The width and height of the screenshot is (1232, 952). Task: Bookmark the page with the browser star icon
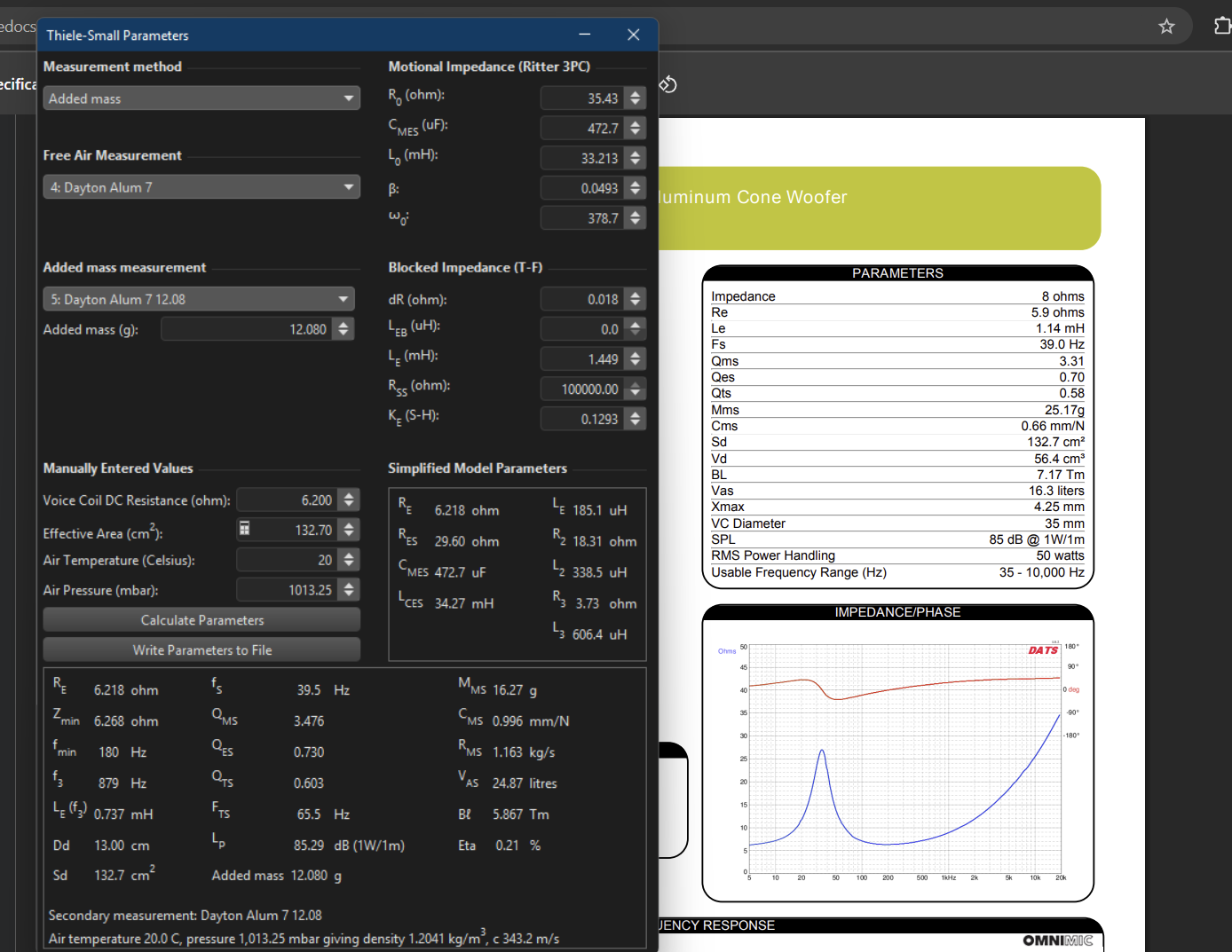tap(1166, 27)
